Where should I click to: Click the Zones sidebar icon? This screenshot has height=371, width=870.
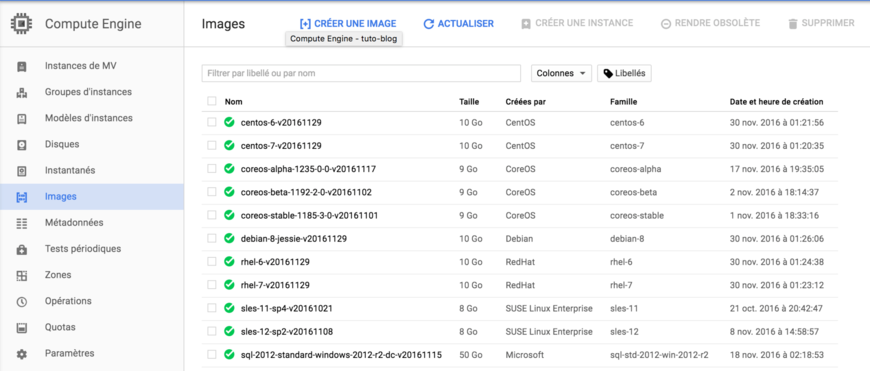click(22, 276)
